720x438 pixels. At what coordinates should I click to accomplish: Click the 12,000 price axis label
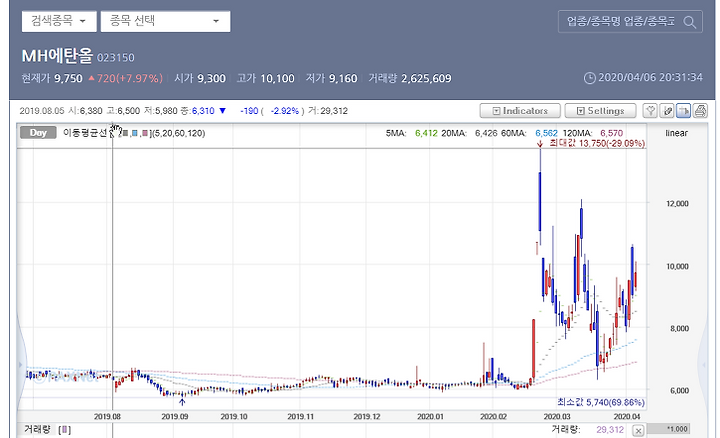[x=677, y=203]
